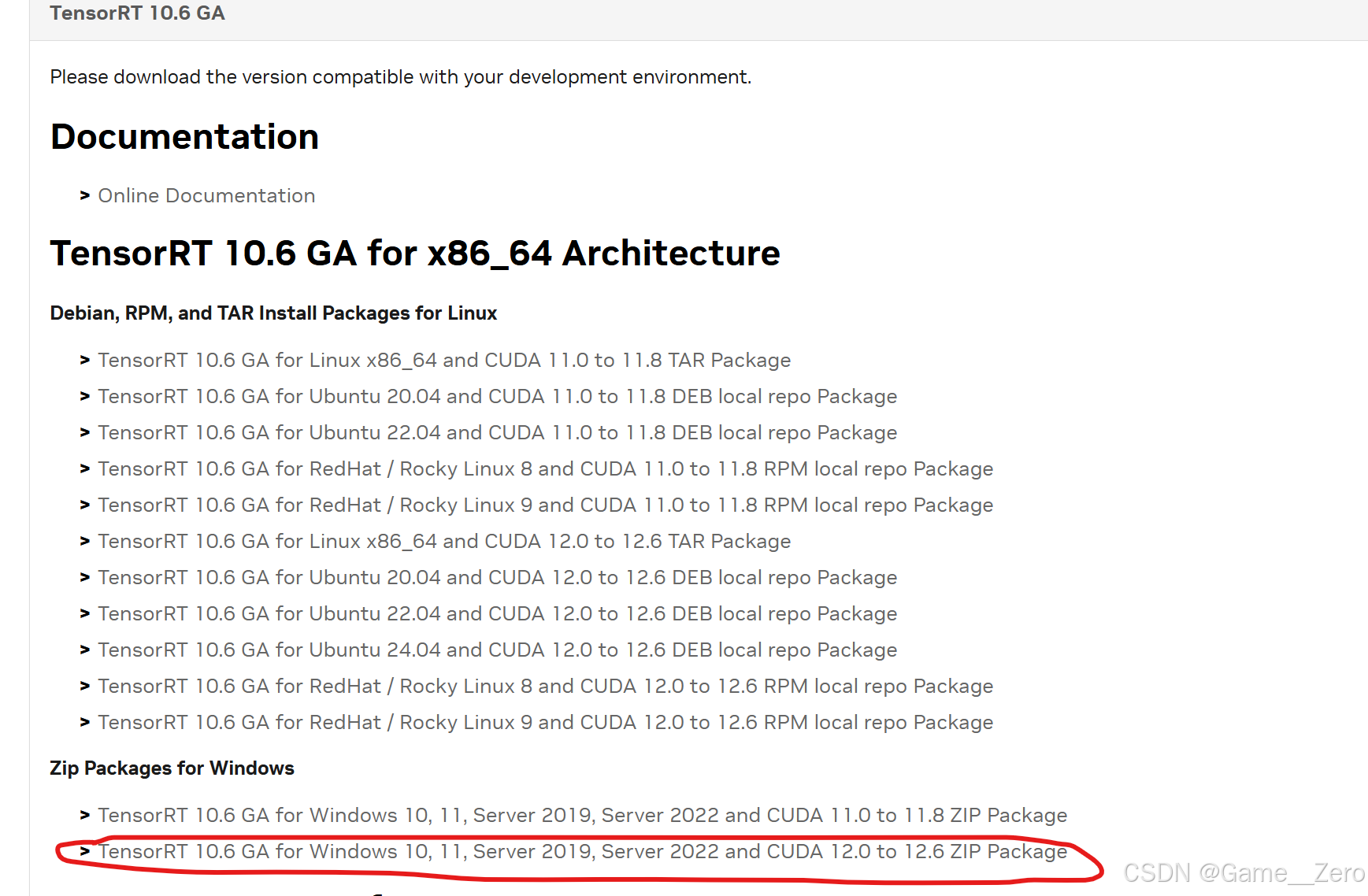Open Ubuntu 22.04 CUDA 11.0 to 11.8 DEB package link
The image size is (1368, 896).
[498, 432]
